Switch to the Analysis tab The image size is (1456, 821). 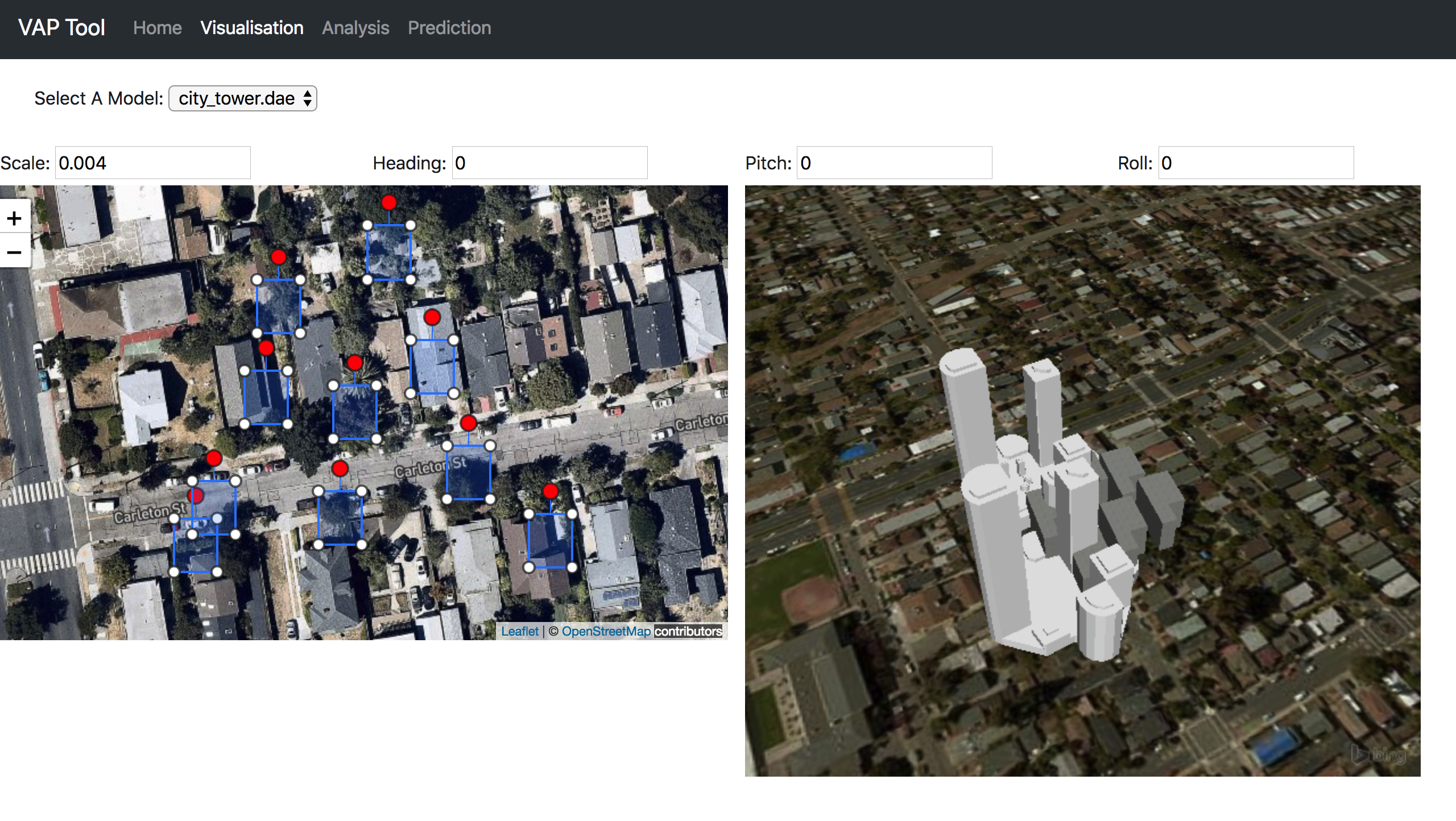[355, 28]
